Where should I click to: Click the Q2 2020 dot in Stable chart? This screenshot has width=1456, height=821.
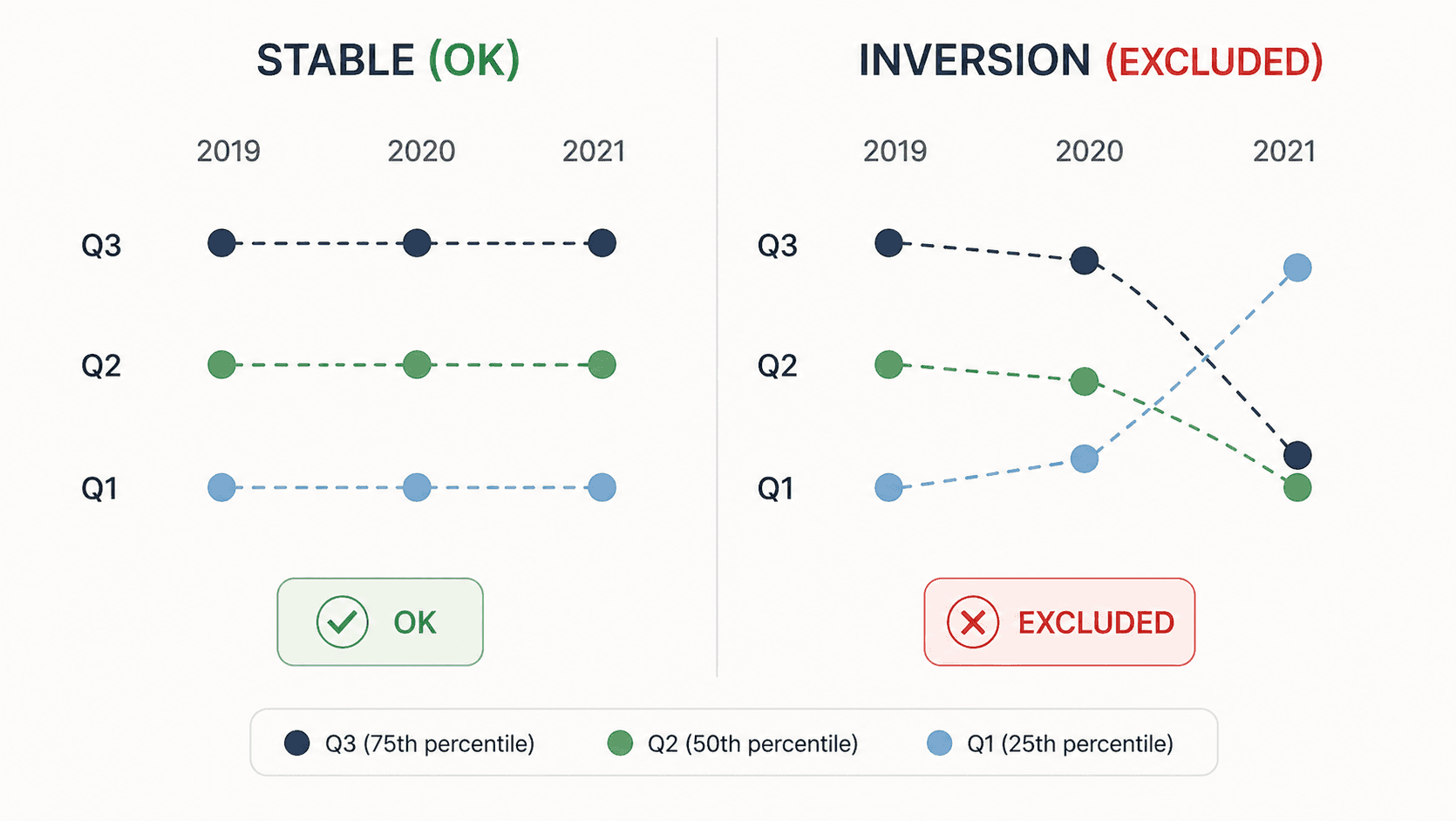point(417,364)
